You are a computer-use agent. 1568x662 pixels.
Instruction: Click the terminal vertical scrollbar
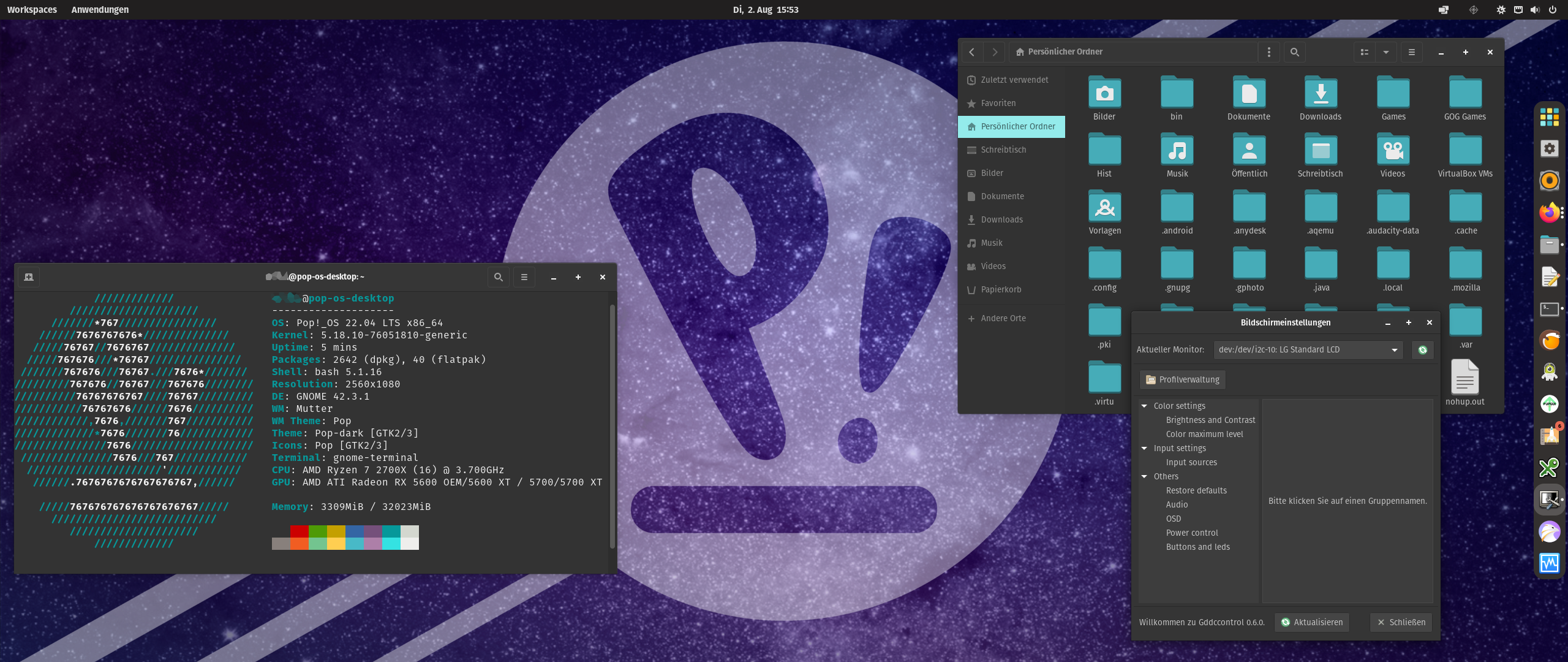[612, 426]
